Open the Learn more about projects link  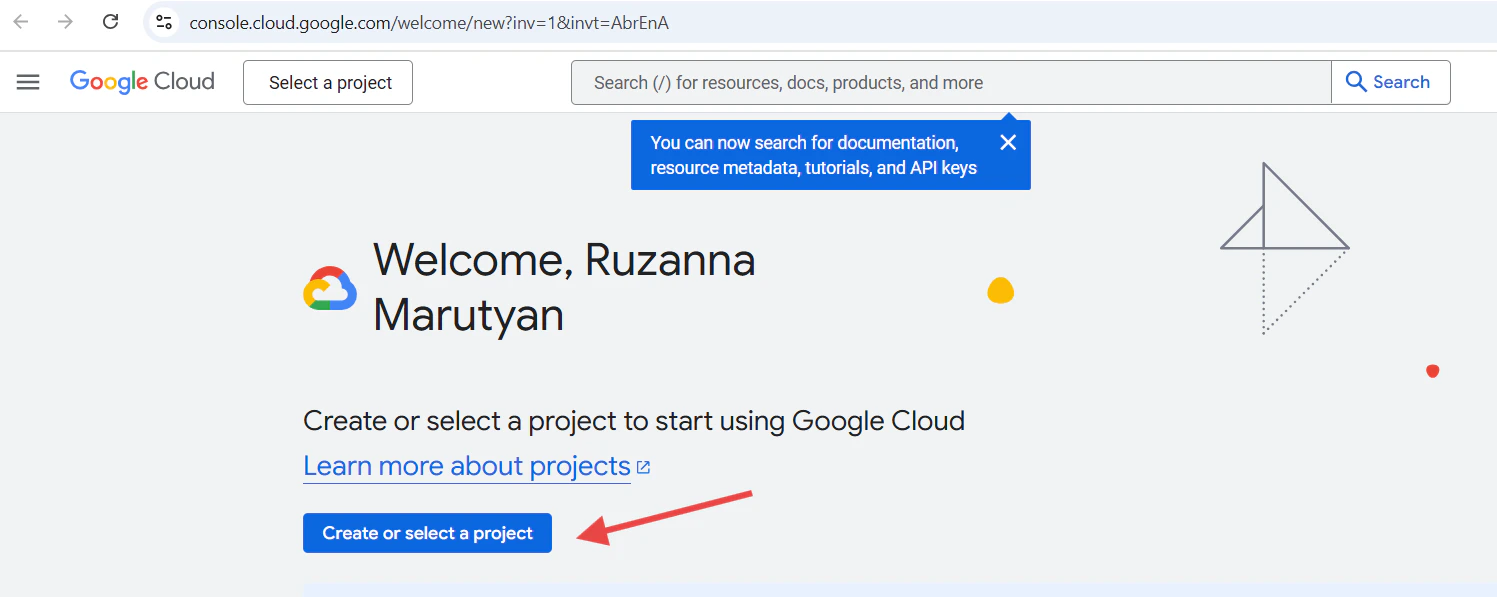pyautogui.click(x=466, y=466)
